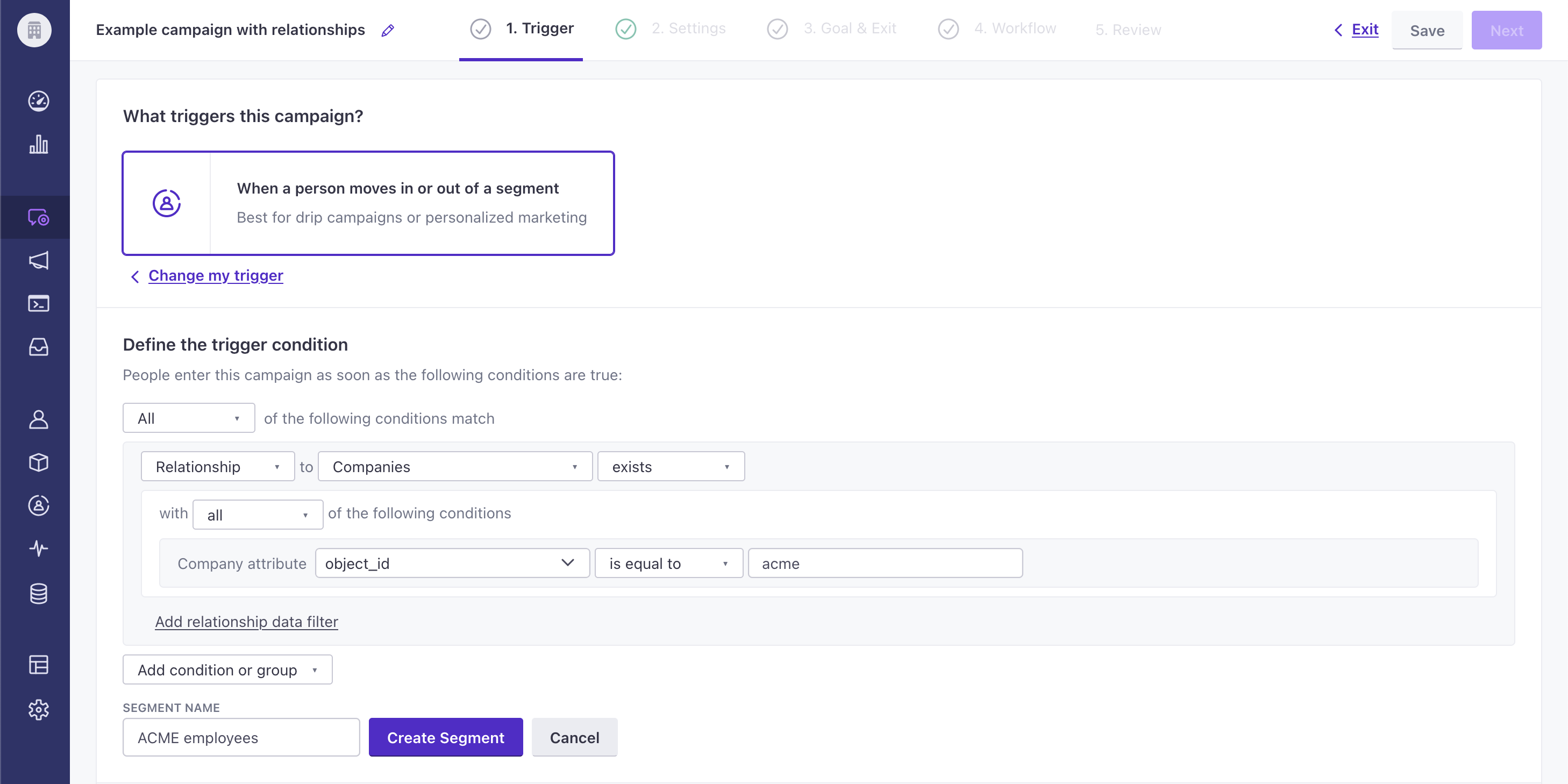This screenshot has width=1568, height=784.
Task: Open the with all conditions dropdown
Action: (x=258, y=515)
